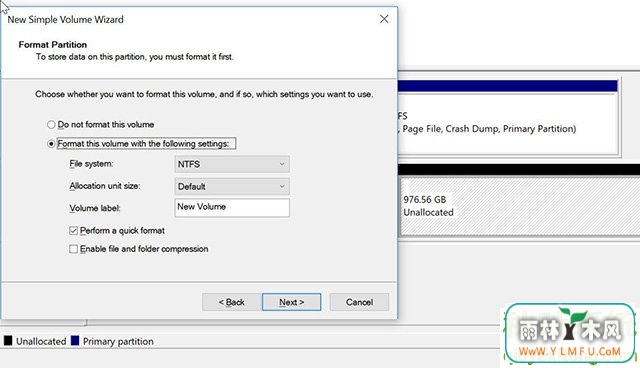640x368 pixels.
Task: Click the blue Primary partition legend swatch
Action: (75, 341)
